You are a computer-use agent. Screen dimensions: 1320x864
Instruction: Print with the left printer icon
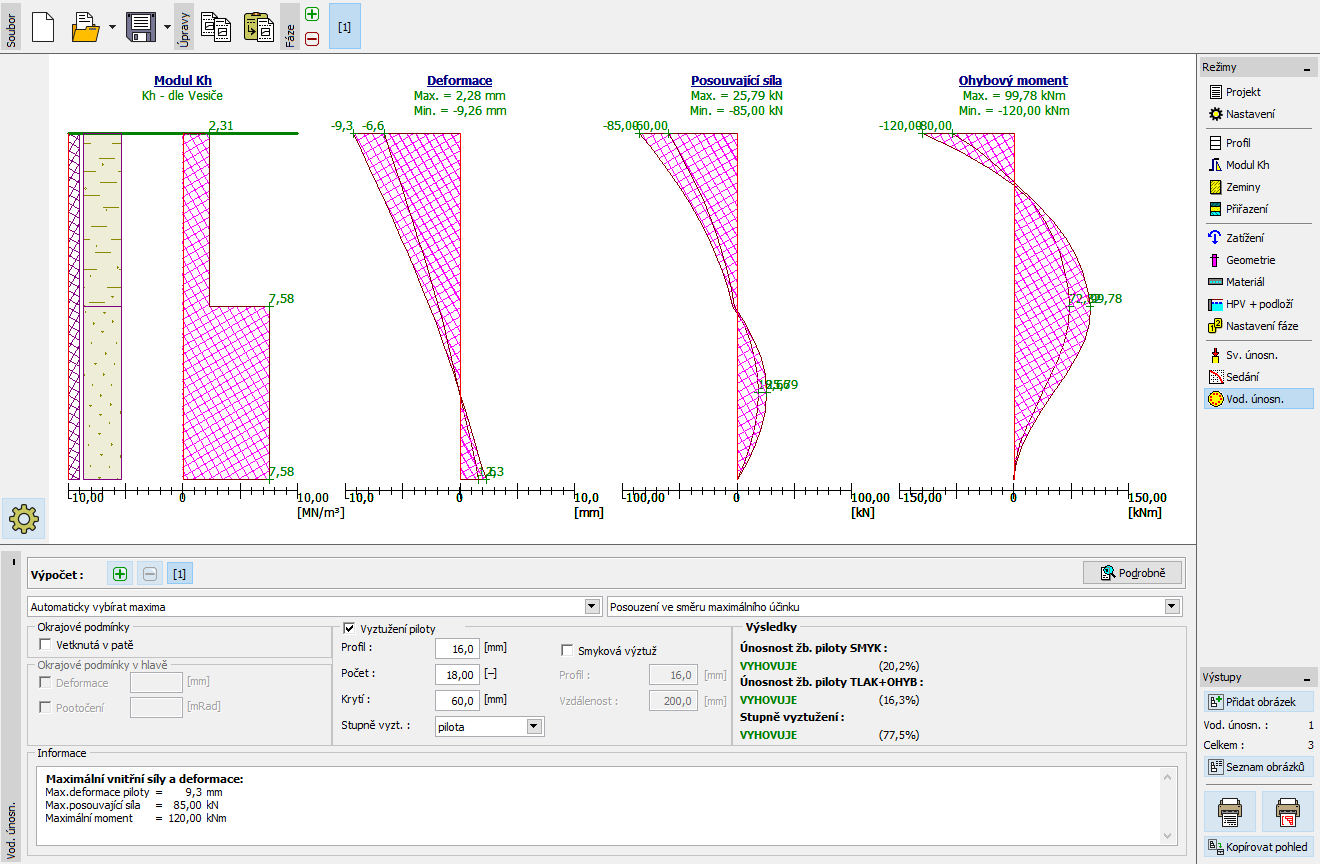1229,811
